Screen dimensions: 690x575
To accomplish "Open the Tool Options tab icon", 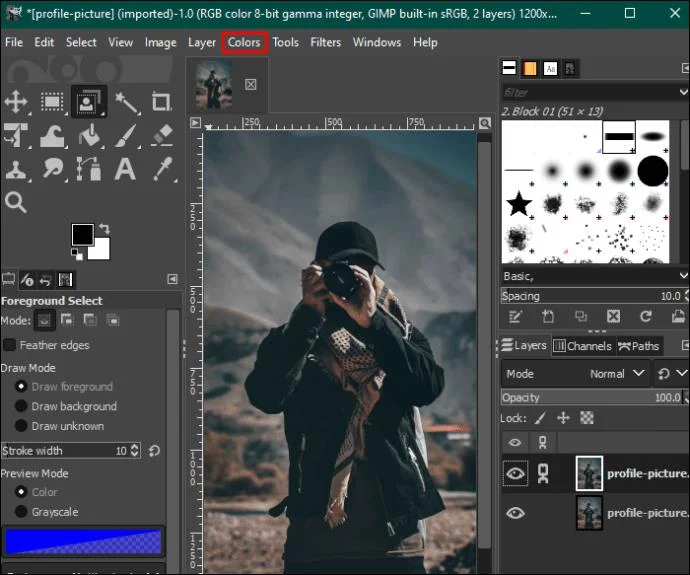I will 8,279.
